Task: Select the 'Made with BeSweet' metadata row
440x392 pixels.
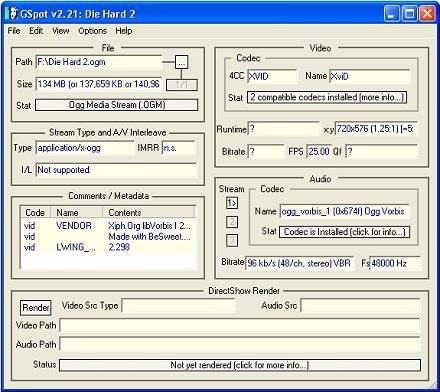Action: (x=108, y=236)
